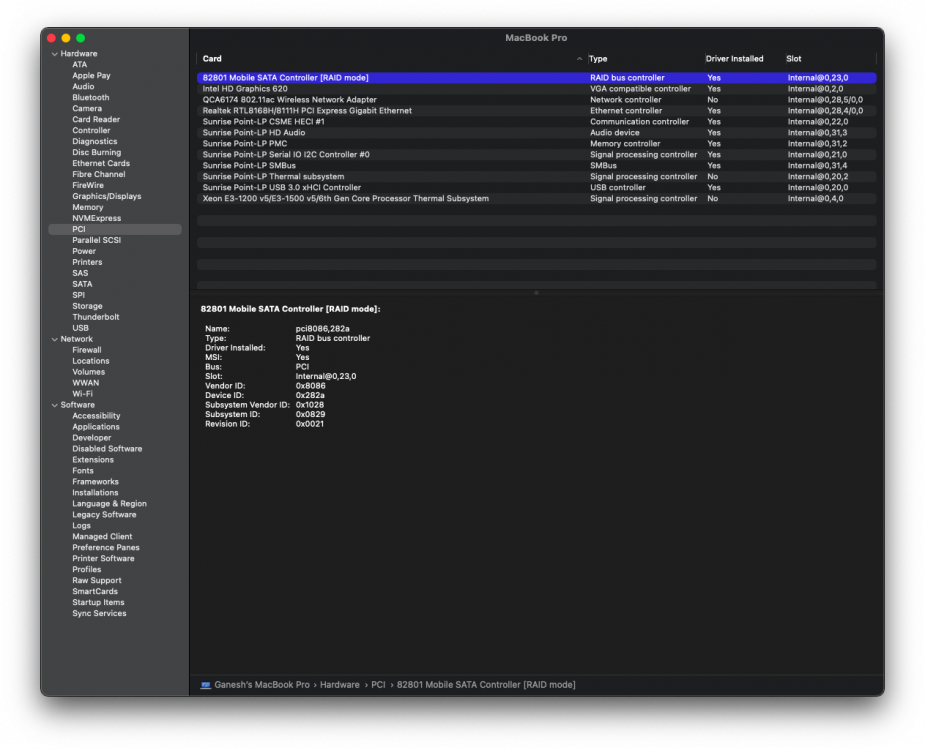Select QCA6174 802.11ac Wireless Network Adapter row
The height and width of the screenshot is (750, 925).
coord(536,100)
